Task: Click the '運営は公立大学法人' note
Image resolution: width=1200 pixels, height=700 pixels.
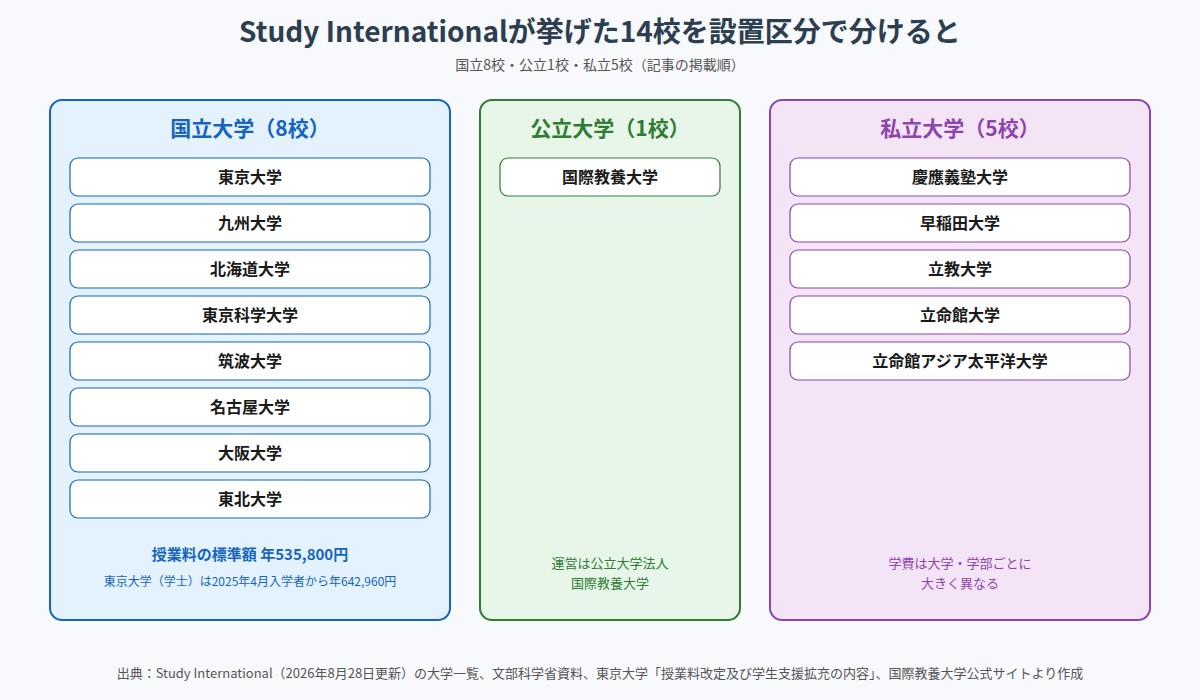Action: (x=610, y=564)
